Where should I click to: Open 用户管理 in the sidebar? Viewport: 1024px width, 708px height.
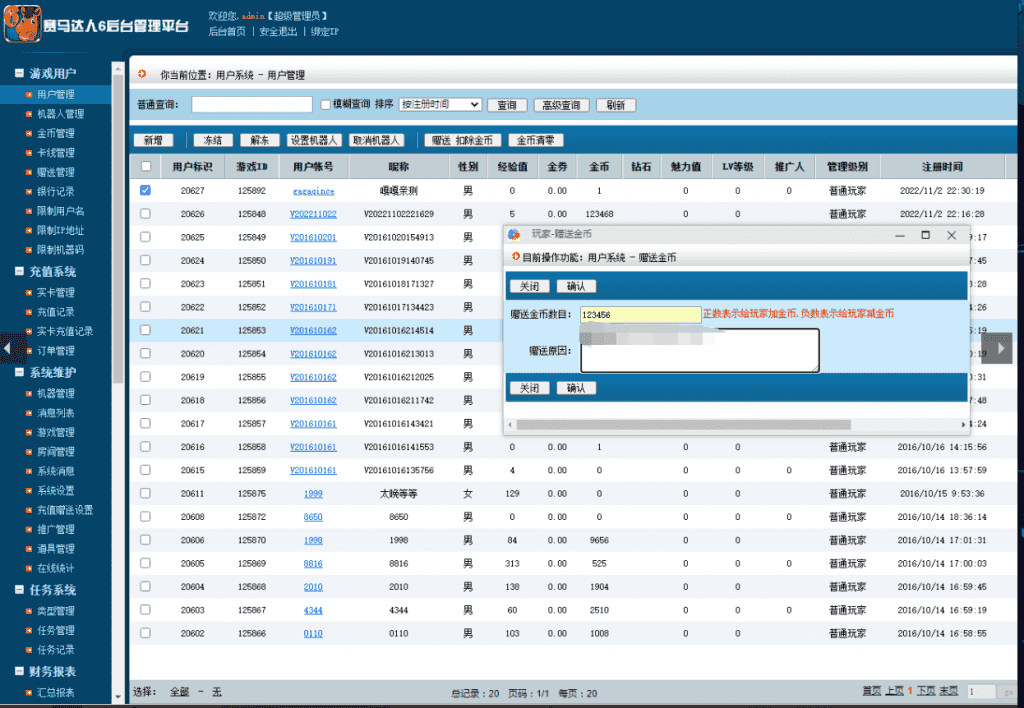click(x=56, y=94)
